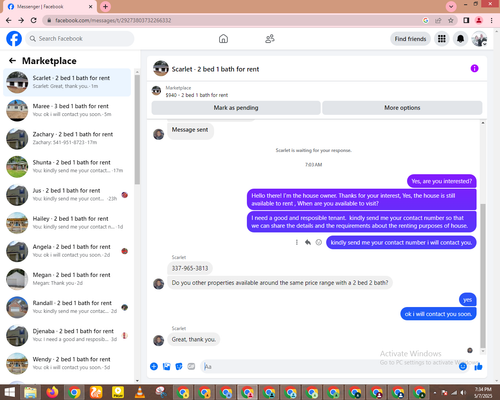
Task: Open a new browser tab
Action: 105,6
